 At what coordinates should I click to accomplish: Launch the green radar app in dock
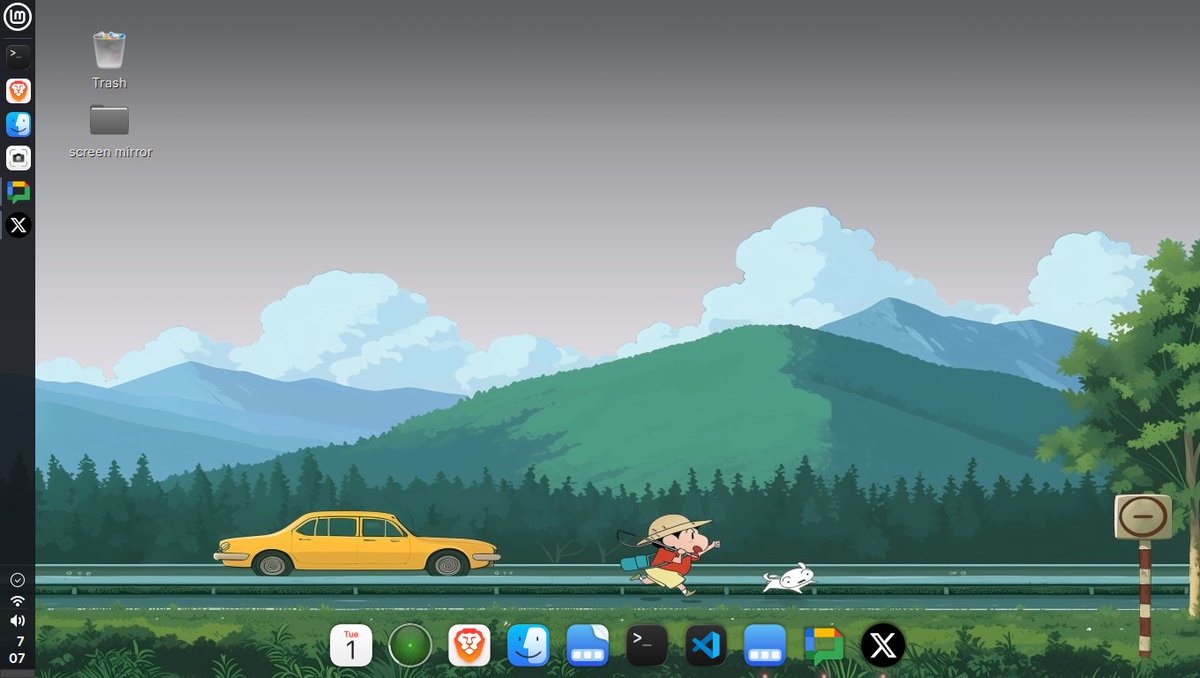(x=410, y=645)
